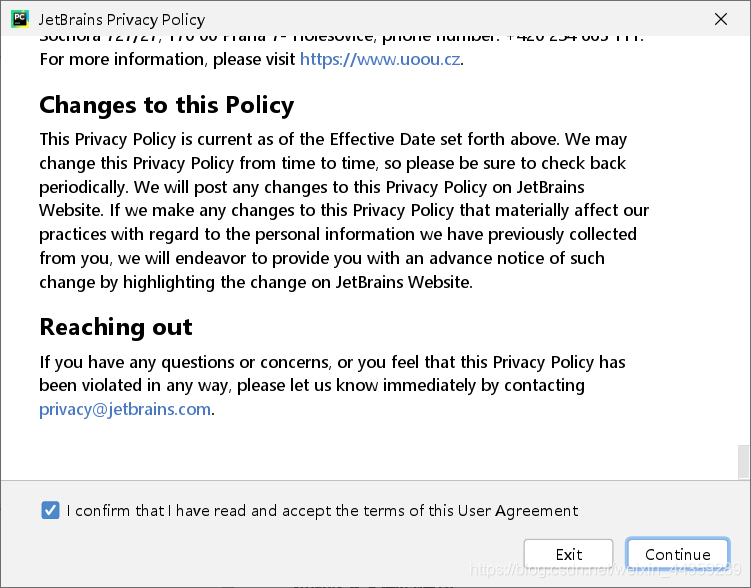Viewport: 751px width, 588px height.
Task: Click the Continue button
Action: (x=678, y=554)
